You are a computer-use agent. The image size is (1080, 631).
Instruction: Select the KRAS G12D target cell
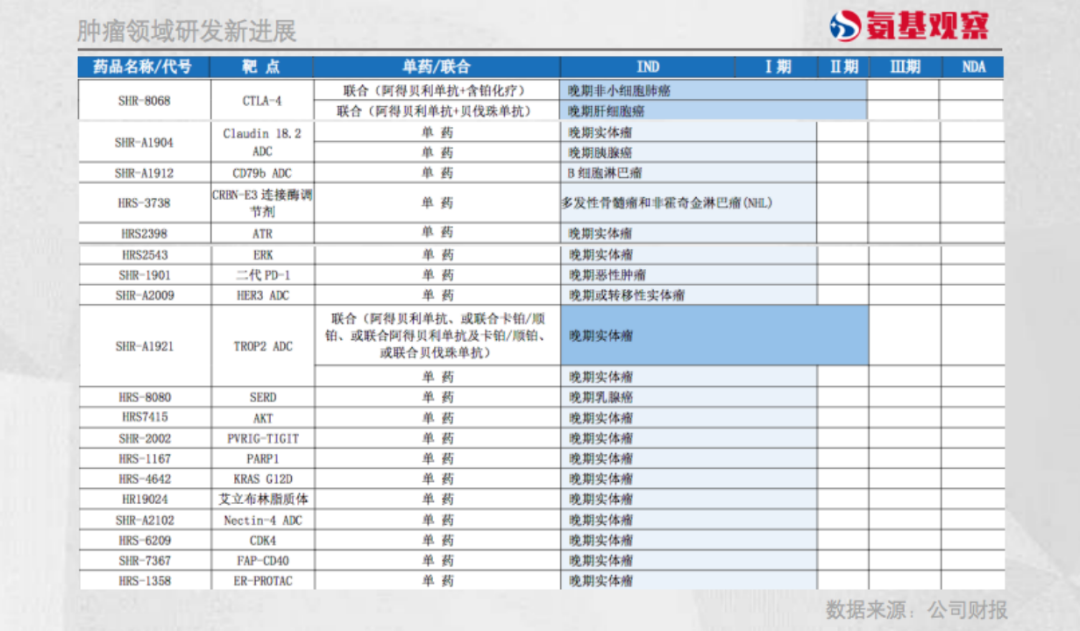261,479
